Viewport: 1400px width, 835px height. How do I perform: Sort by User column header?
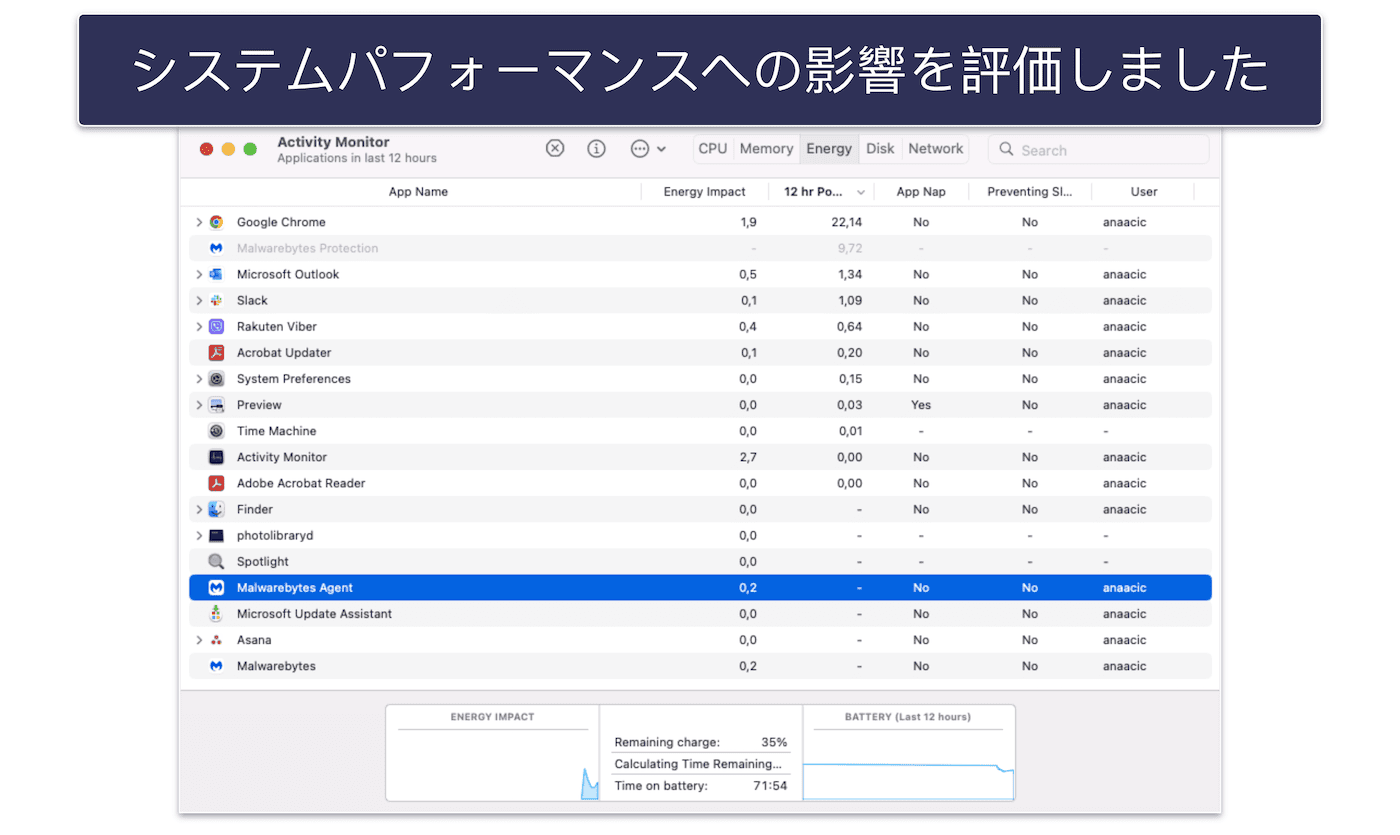[1144, 192]
